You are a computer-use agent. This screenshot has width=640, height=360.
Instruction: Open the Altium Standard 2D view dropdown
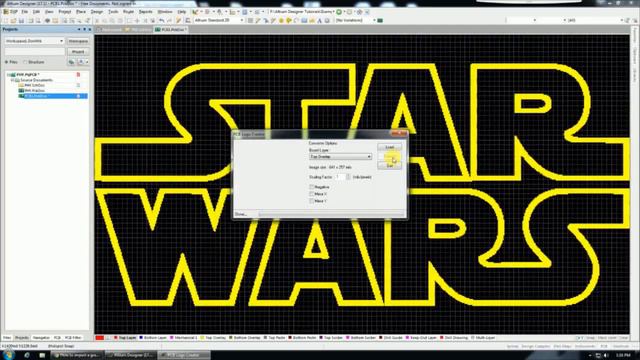(219, 20)
